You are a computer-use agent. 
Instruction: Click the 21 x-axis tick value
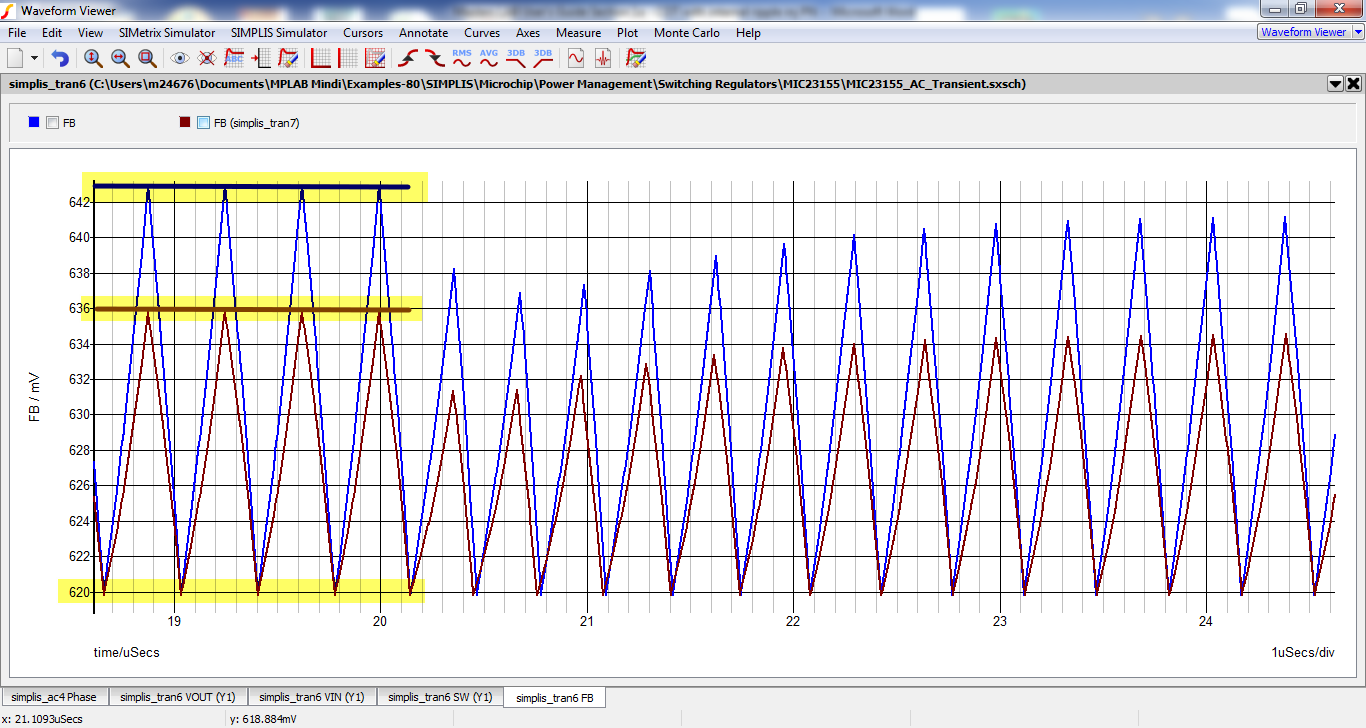tap(587, 621)
